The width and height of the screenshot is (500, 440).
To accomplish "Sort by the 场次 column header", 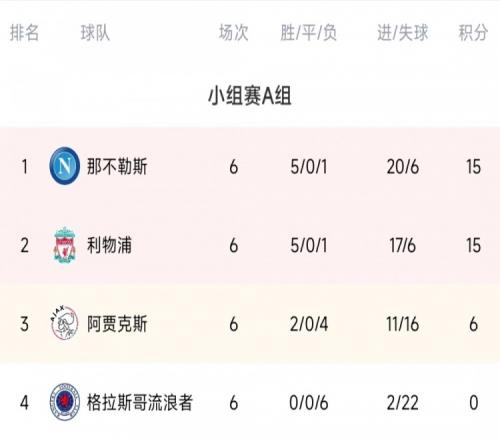I will coord(233,33).
